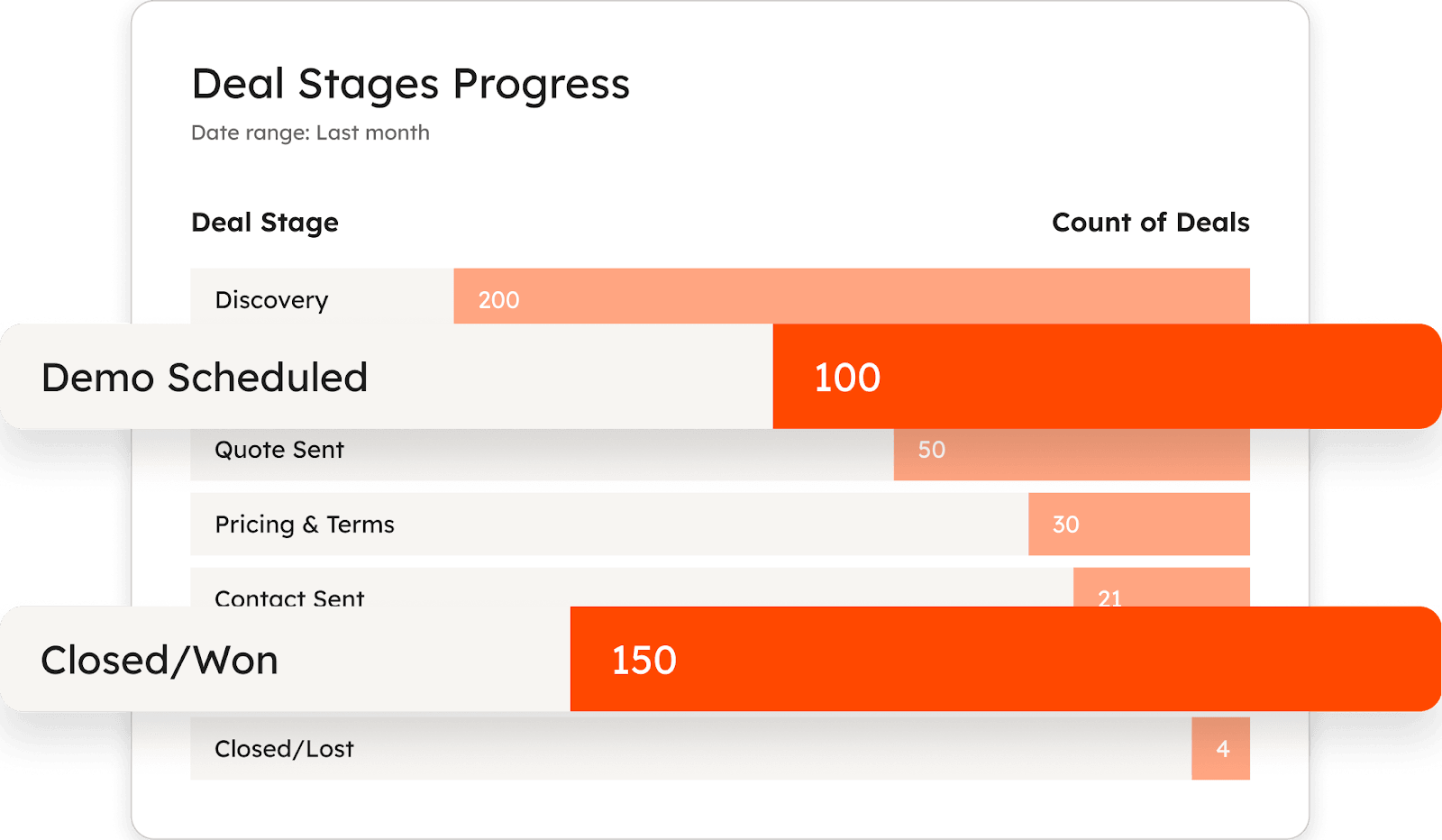Click the small Closed/Lost bar showing 4
Viewport: 1442px width, 840px height.
(1221, 748)
